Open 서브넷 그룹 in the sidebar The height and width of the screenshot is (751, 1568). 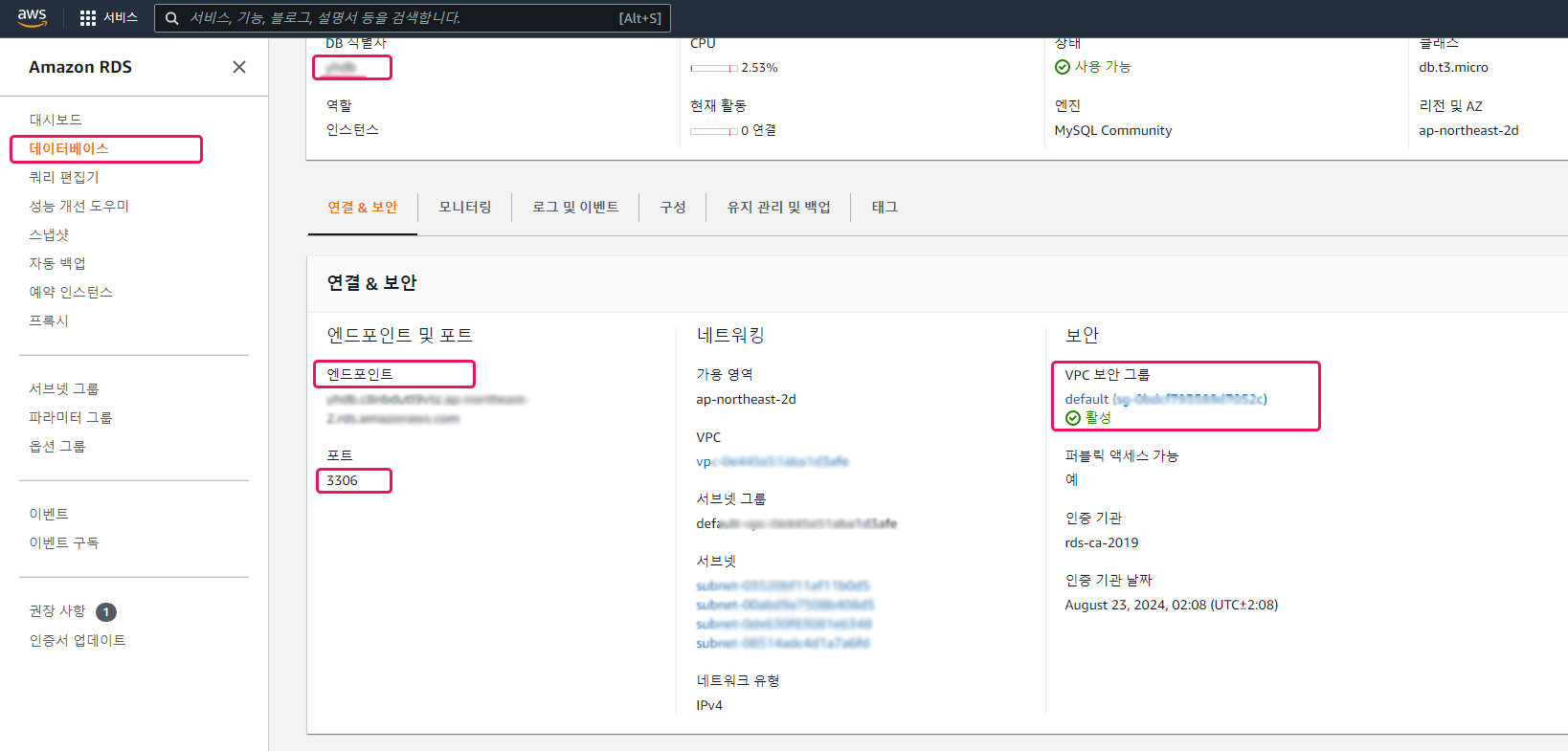pos(64,388)
